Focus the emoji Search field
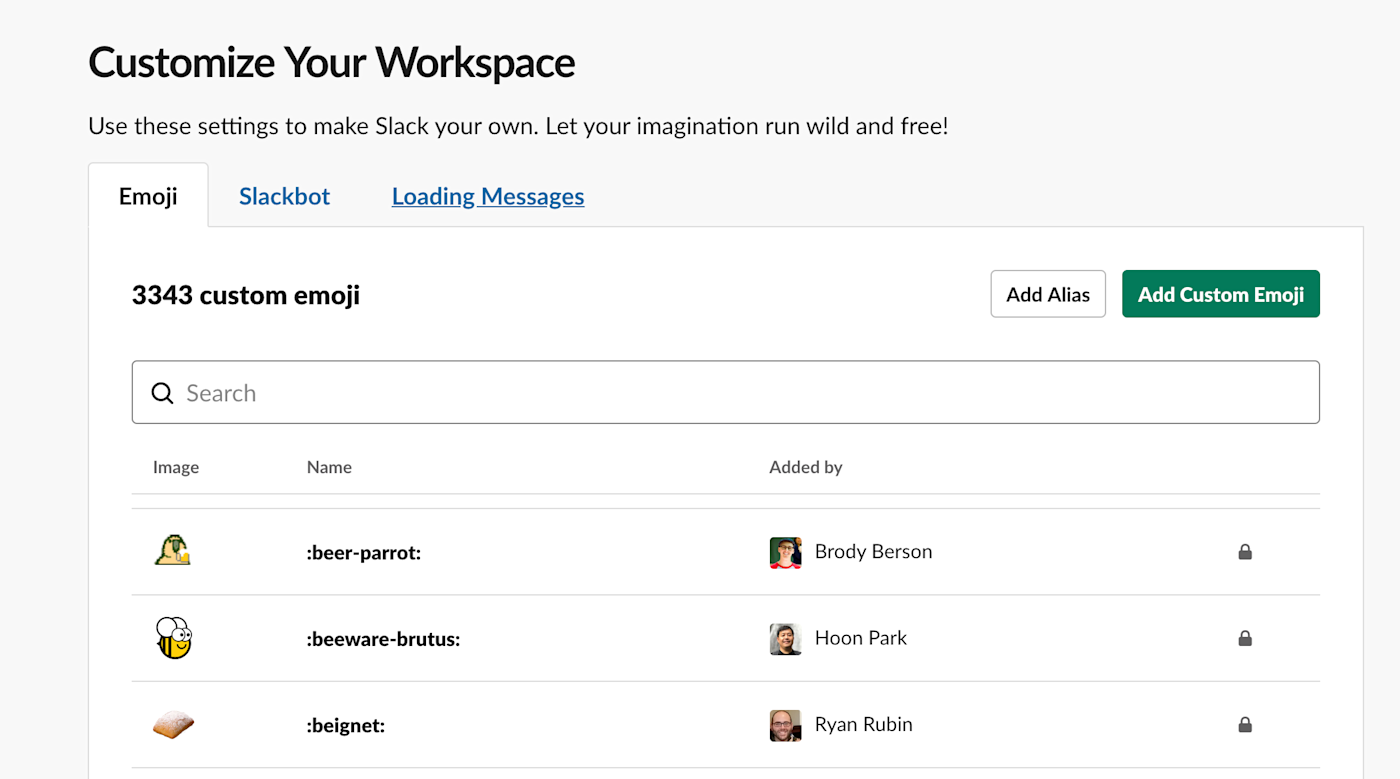The height and width of the screenshot is (779, 1400). coord(740,393)
